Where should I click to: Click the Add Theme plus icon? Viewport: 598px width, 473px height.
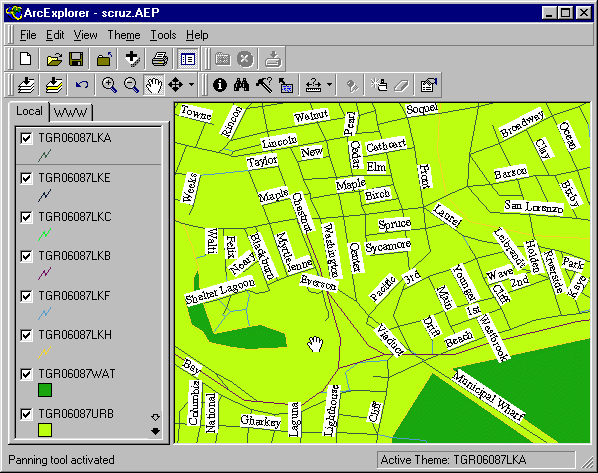pos(132,59)
